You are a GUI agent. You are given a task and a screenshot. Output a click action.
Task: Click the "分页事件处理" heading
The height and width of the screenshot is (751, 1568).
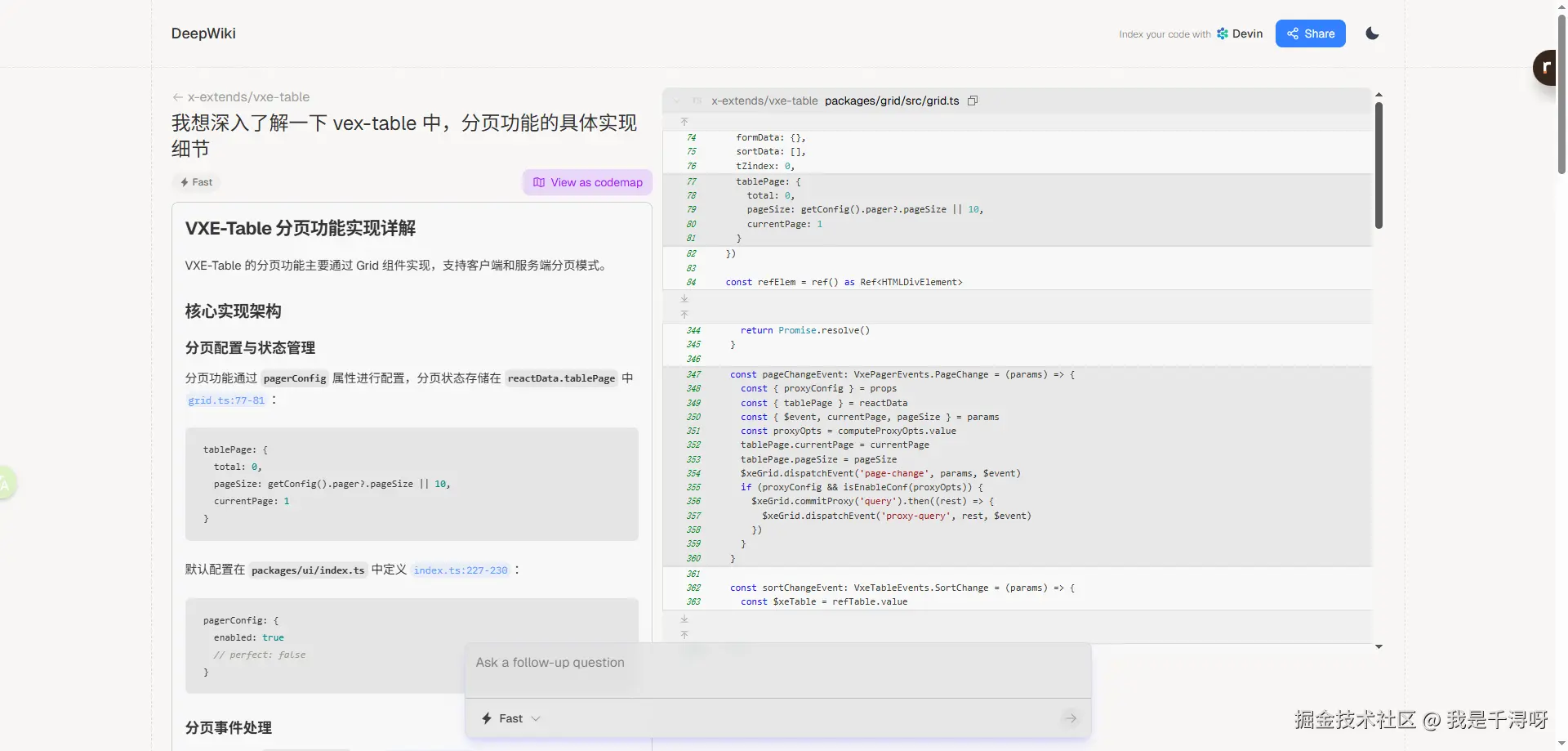coord(229,727)
